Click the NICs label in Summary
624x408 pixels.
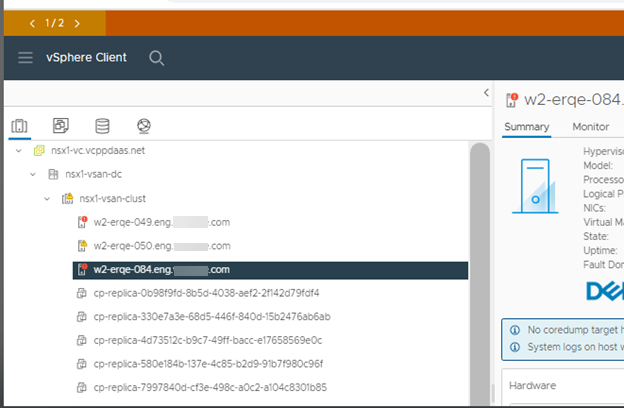point(595,208)
